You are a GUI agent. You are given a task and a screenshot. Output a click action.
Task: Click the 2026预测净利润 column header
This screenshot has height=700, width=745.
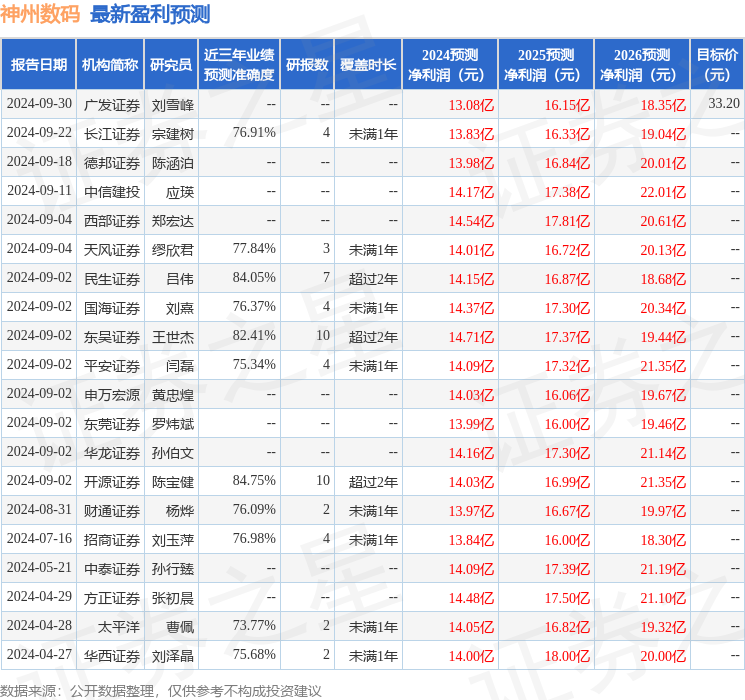pos(642,65)
